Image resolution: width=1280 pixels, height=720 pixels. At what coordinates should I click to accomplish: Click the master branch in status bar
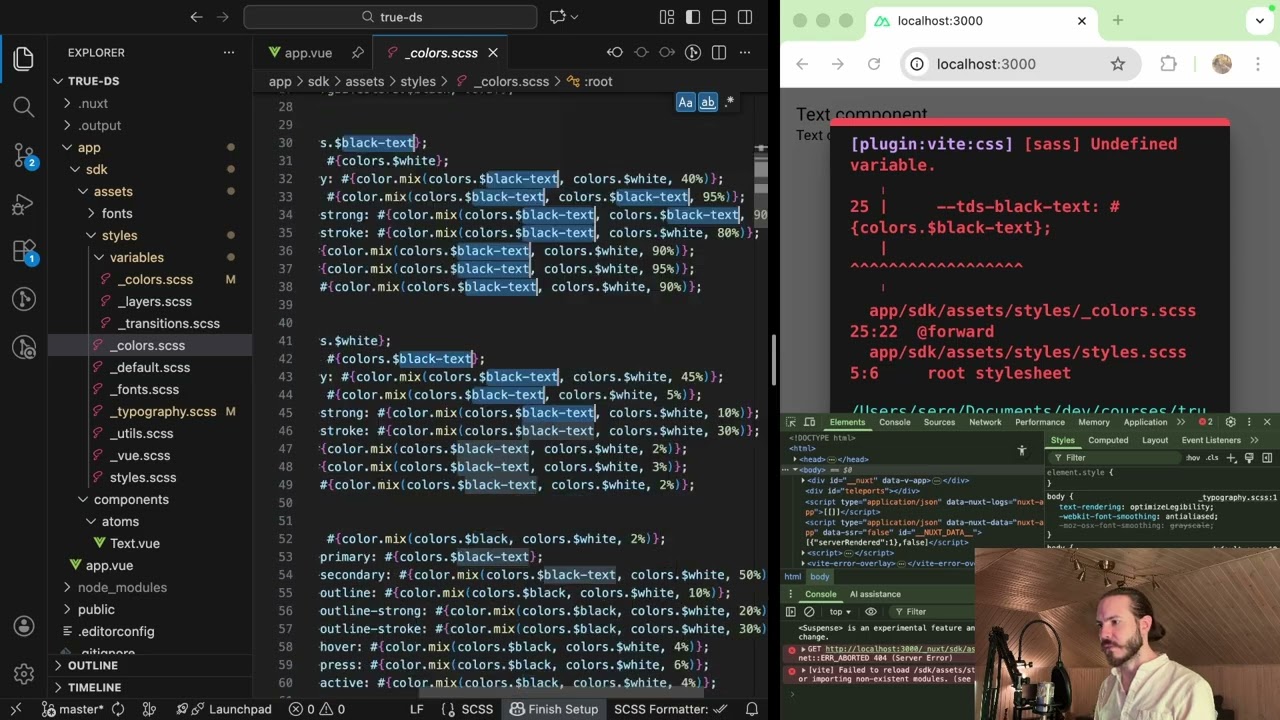(70, 709)
